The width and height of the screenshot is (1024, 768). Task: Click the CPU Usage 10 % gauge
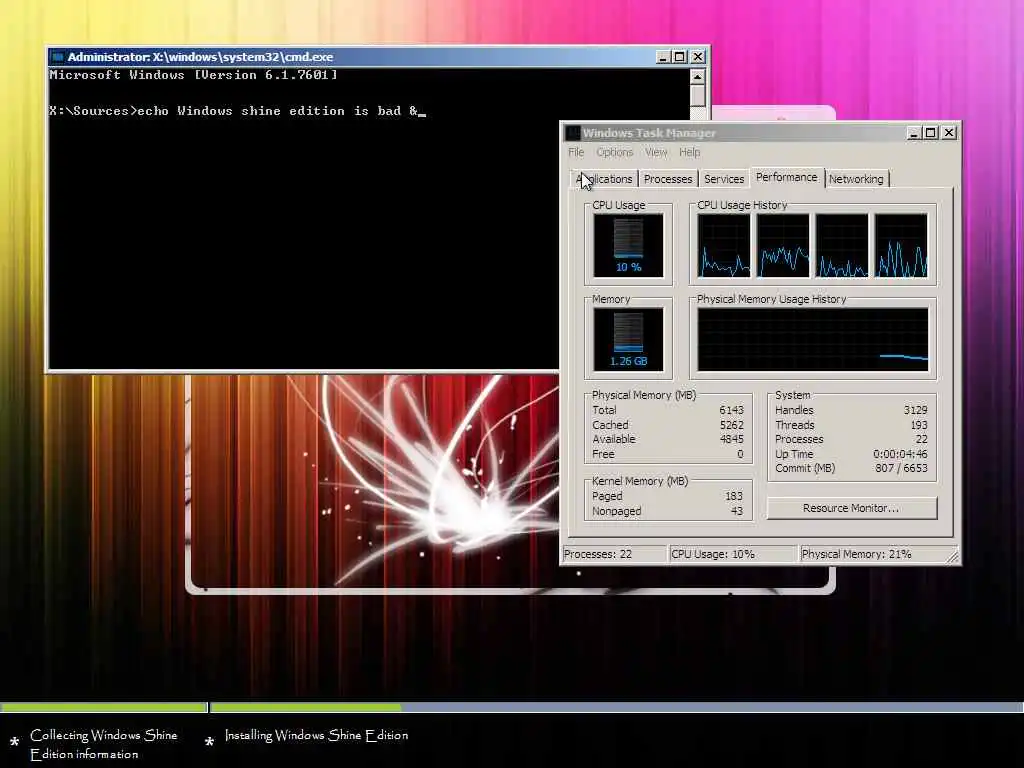click(x=628, y=246)
